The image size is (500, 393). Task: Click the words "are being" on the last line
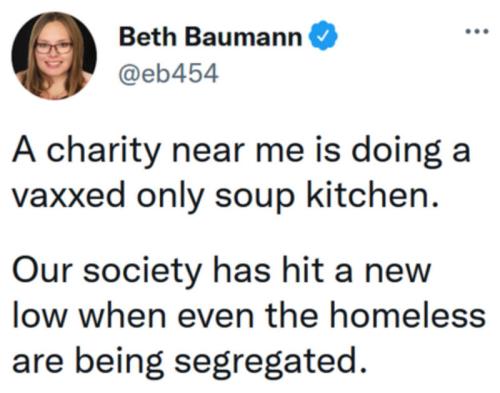point(88,363)
